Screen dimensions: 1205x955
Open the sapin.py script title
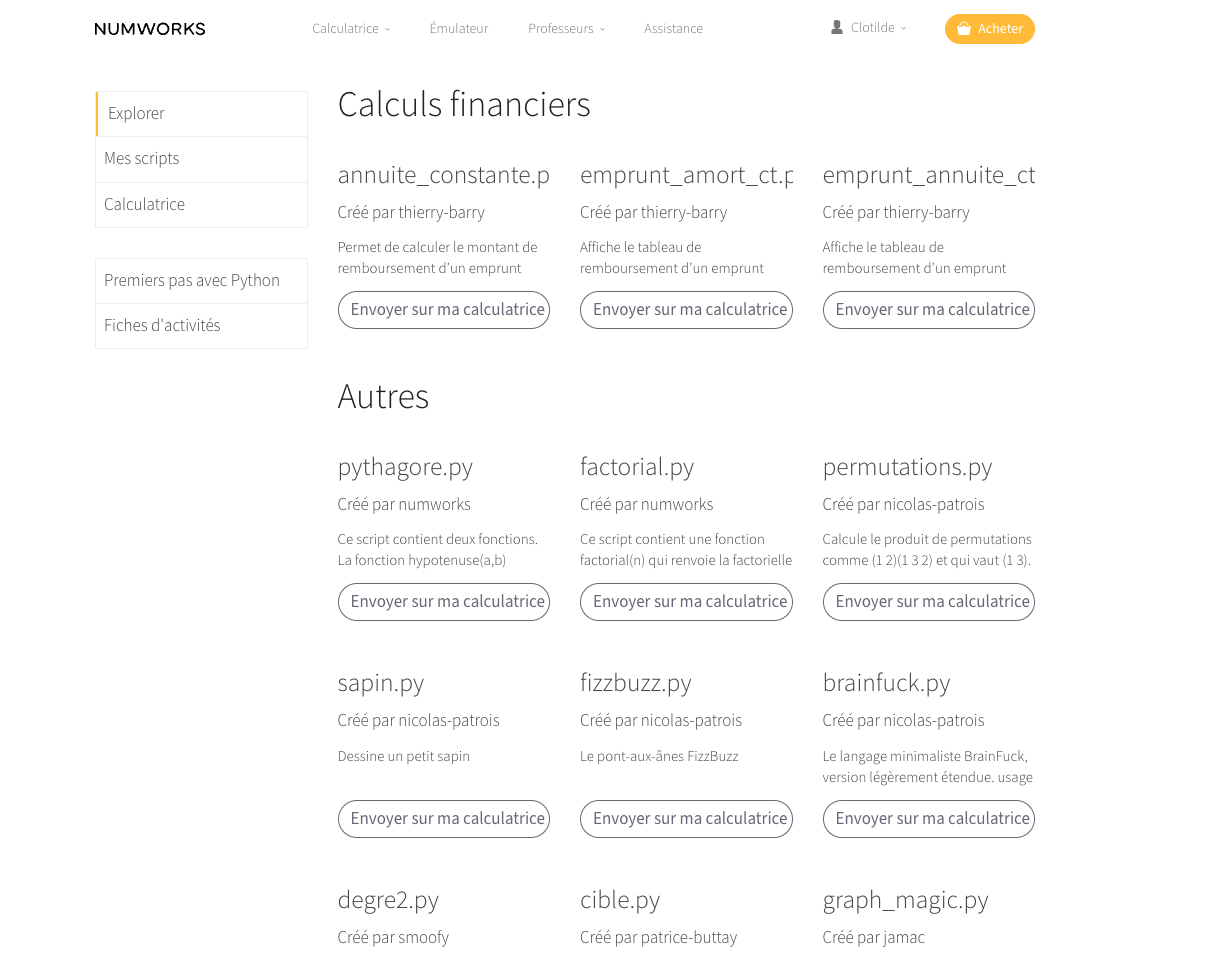[x=381, y=683]
